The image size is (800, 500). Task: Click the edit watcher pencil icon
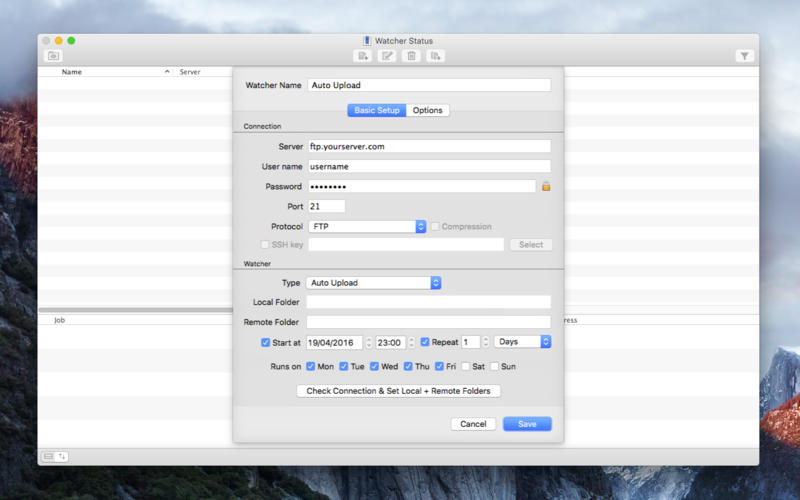387,56
